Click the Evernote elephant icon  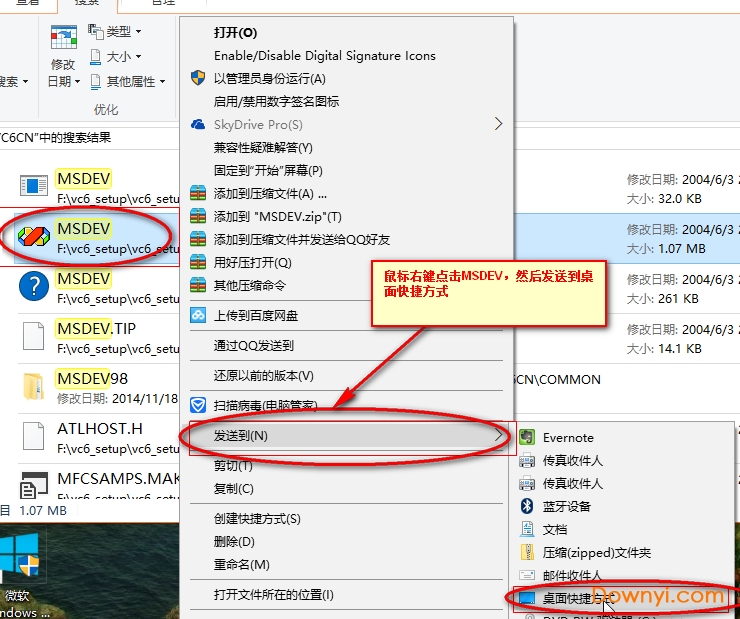(x=527, y=437)
